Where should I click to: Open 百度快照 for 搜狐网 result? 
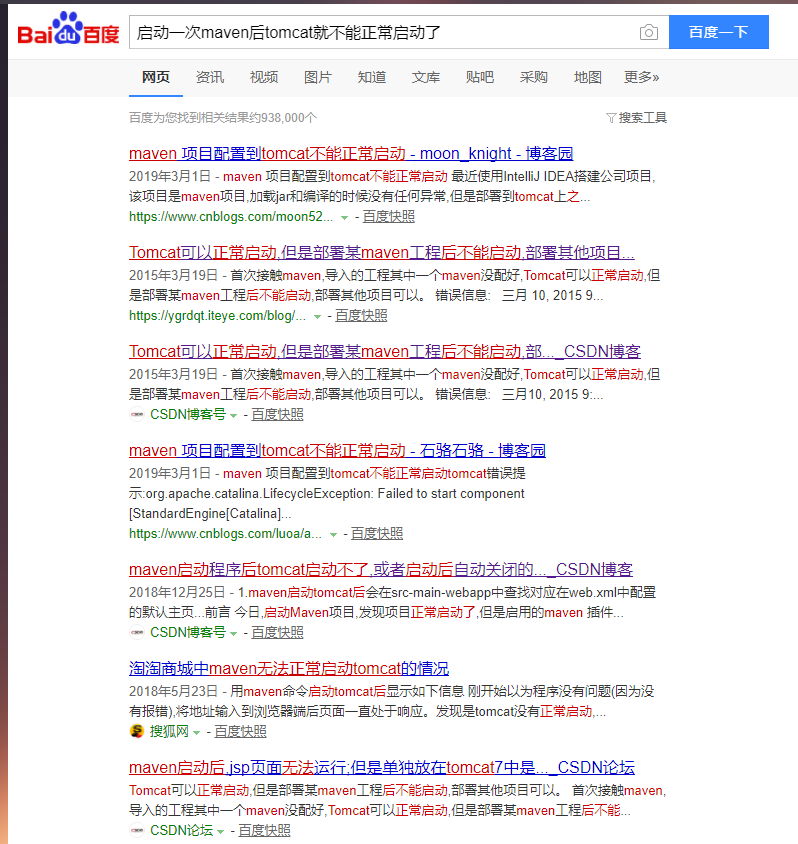pos(241,732)
